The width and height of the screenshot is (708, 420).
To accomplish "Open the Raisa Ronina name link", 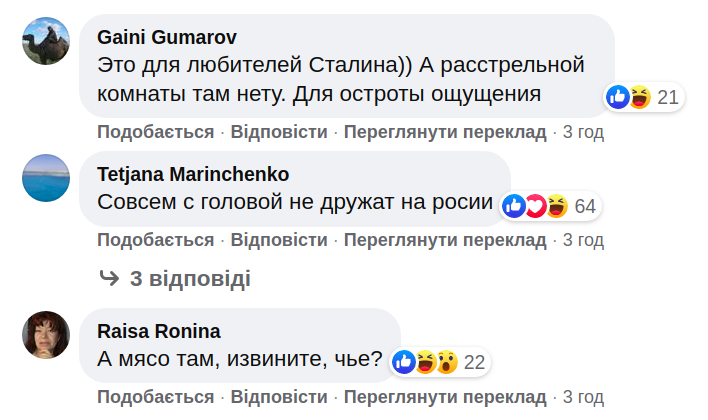I will [159, 331].
